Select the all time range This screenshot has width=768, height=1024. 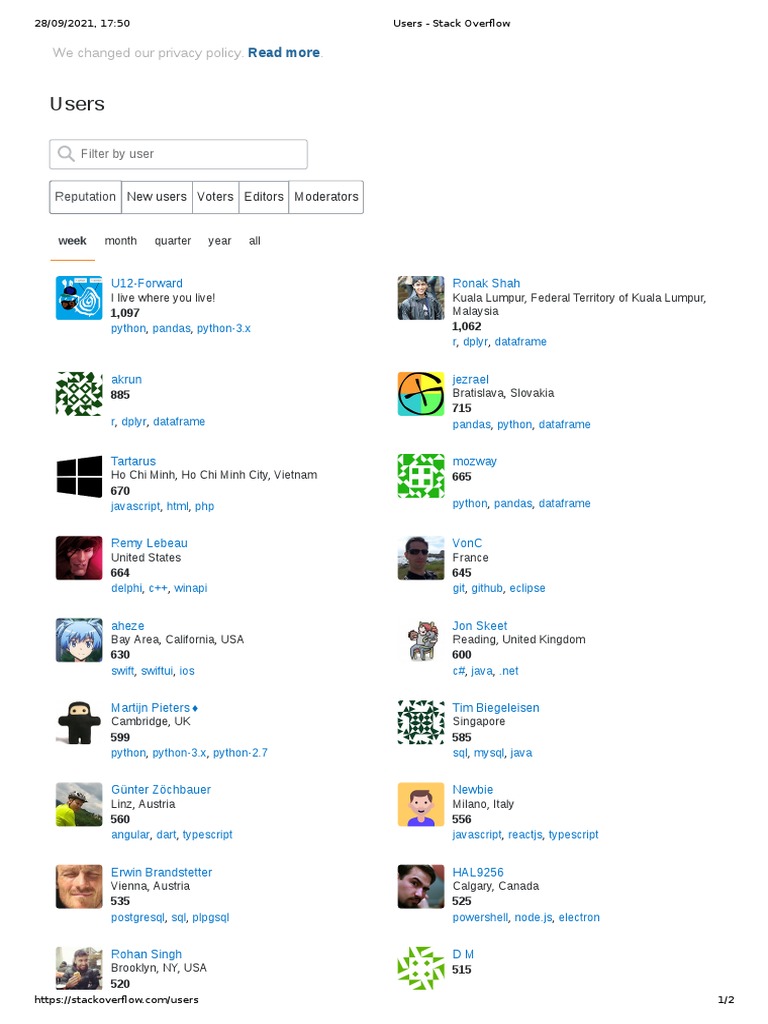pos(255,241)
